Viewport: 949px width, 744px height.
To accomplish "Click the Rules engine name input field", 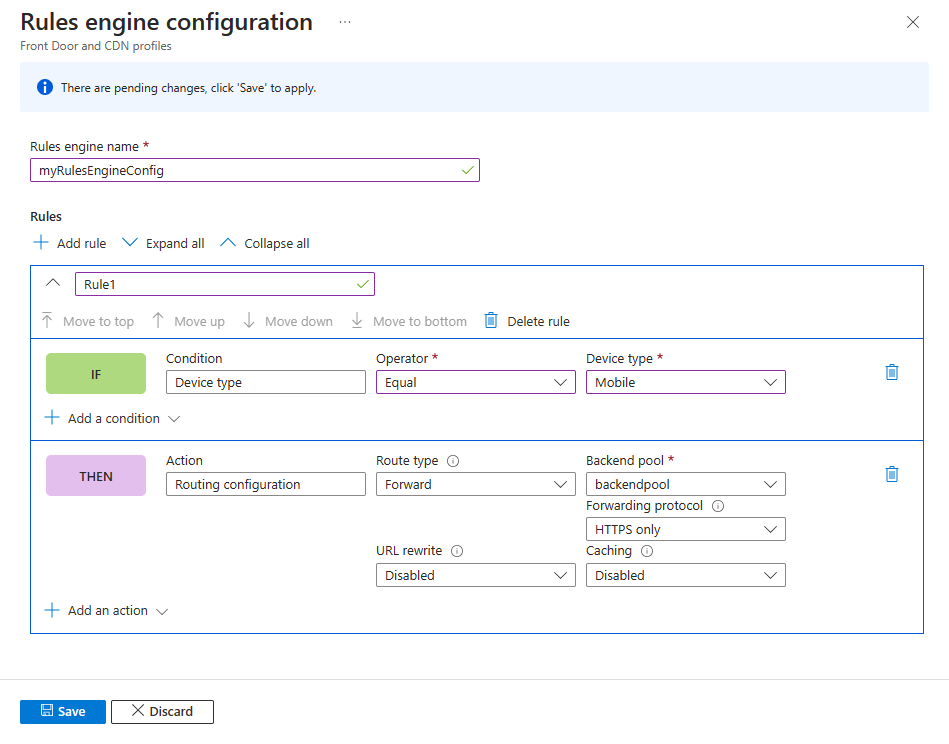I will [x=255, y=170].
